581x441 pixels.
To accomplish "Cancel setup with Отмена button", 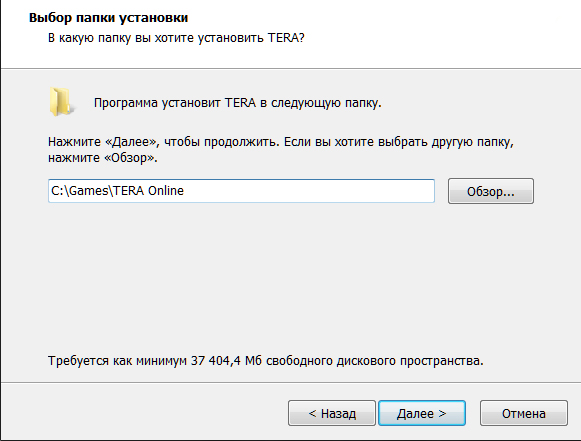I will point(524,413).
